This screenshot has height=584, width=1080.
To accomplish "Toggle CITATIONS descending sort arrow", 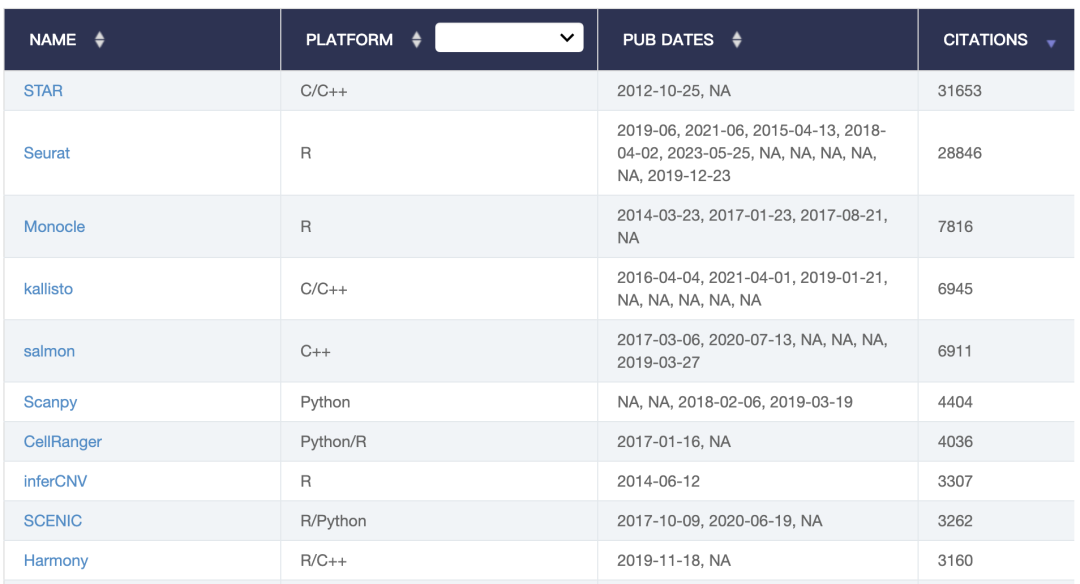I will point(1050,44).
